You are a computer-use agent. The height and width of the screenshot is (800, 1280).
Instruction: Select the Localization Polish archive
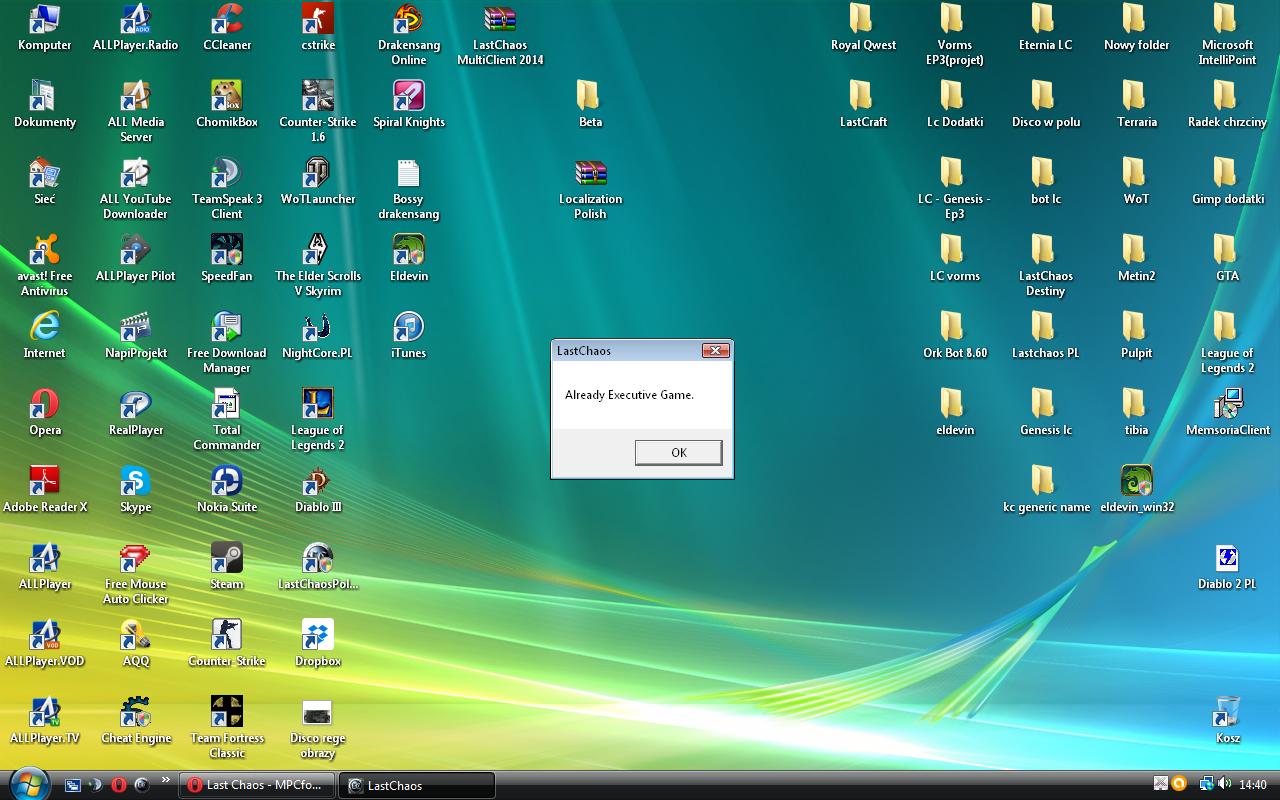click(590, 189)
